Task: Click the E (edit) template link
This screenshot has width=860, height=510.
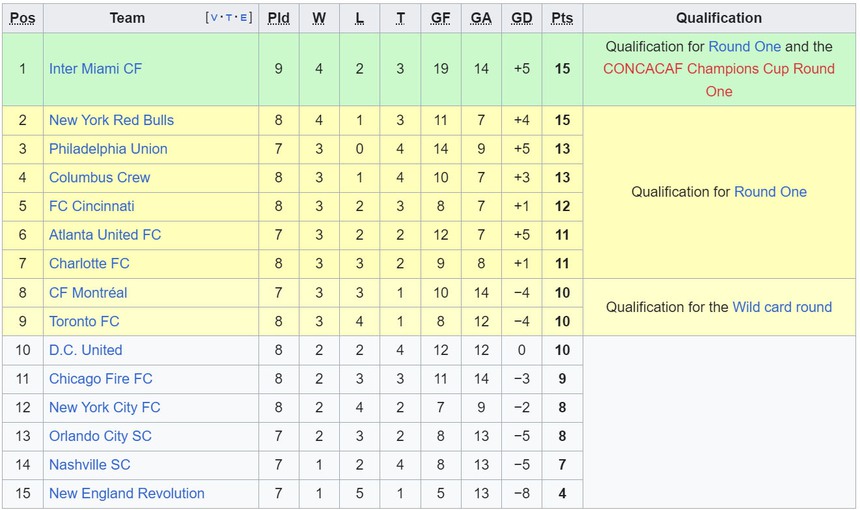Action: pos(243,18)
